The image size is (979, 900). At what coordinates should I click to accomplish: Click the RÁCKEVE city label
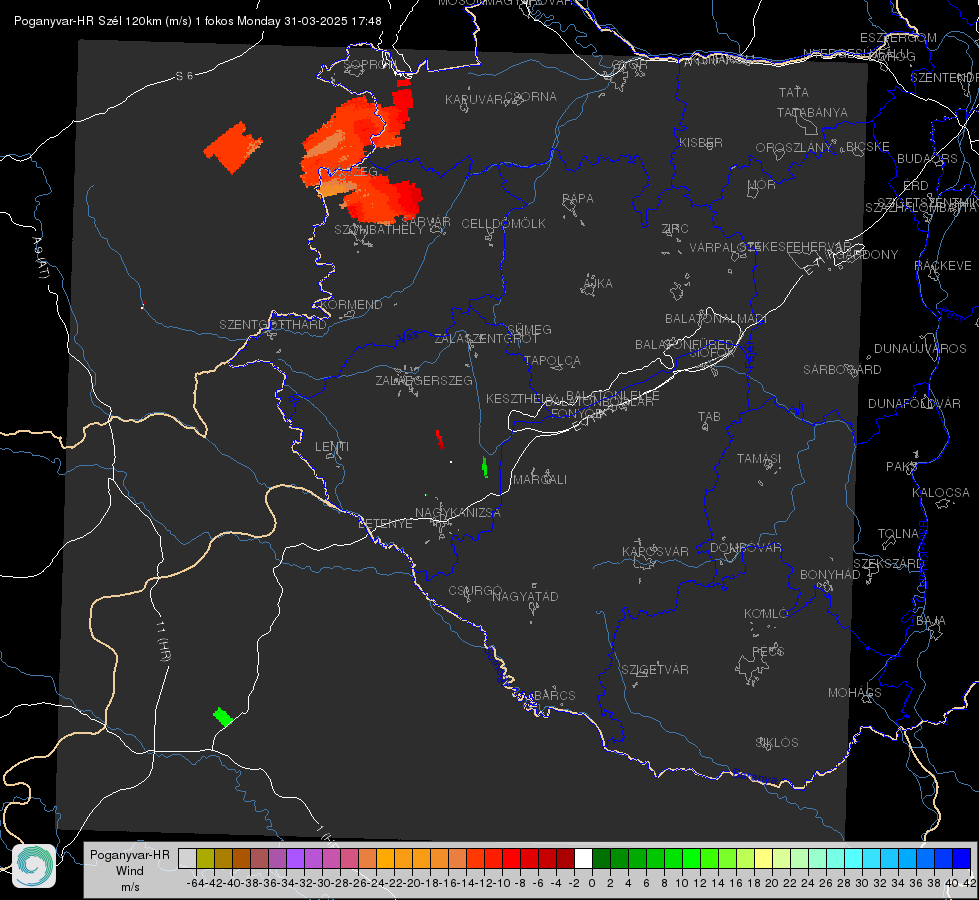943,266
